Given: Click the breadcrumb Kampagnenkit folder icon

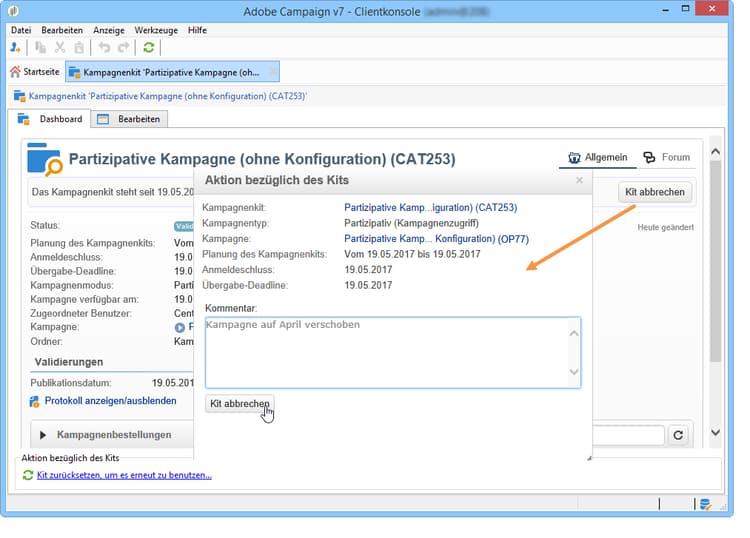Looking at the screenshot, I should [x=19, y=96].
